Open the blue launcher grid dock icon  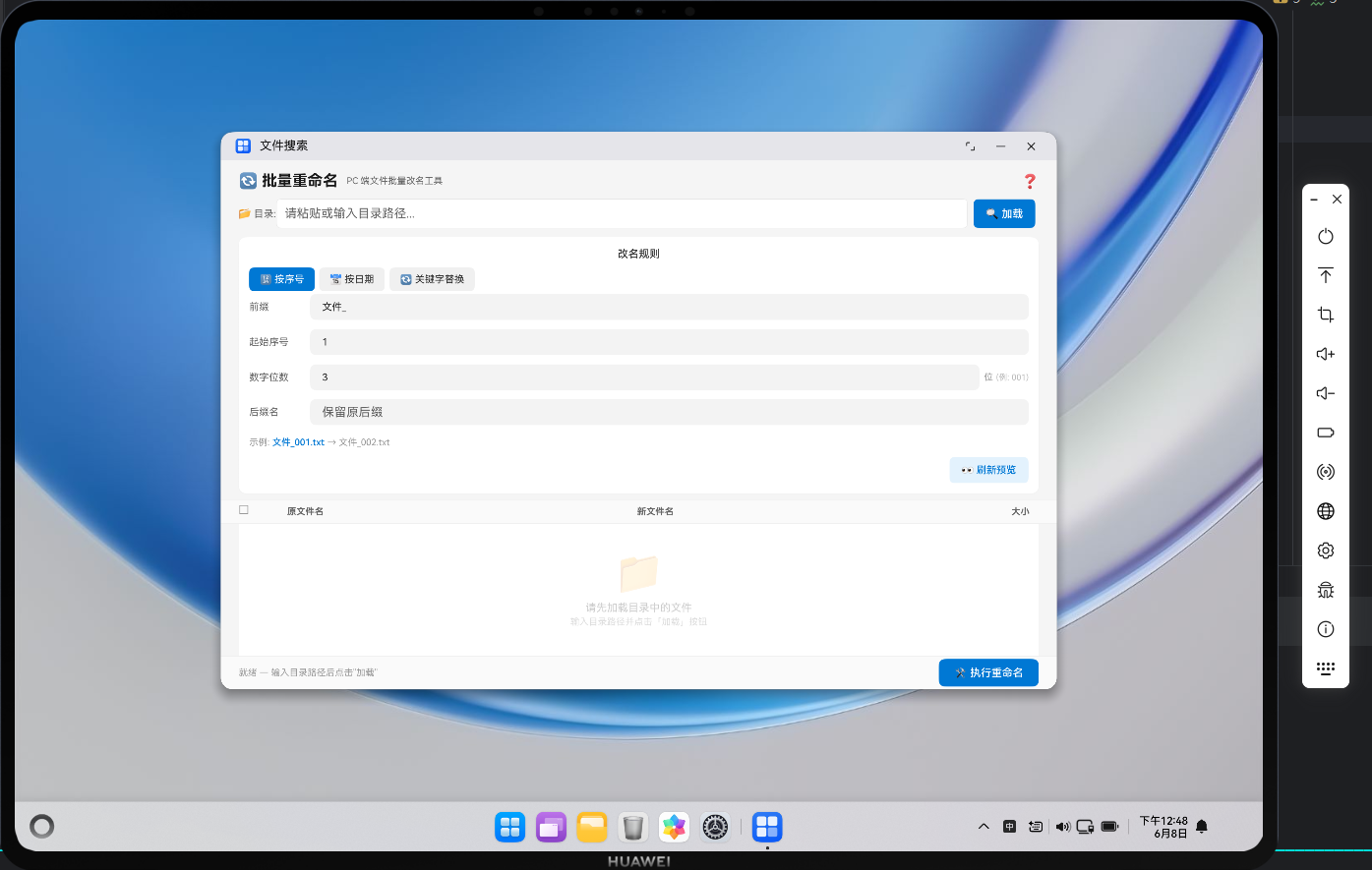click(510, 827)
